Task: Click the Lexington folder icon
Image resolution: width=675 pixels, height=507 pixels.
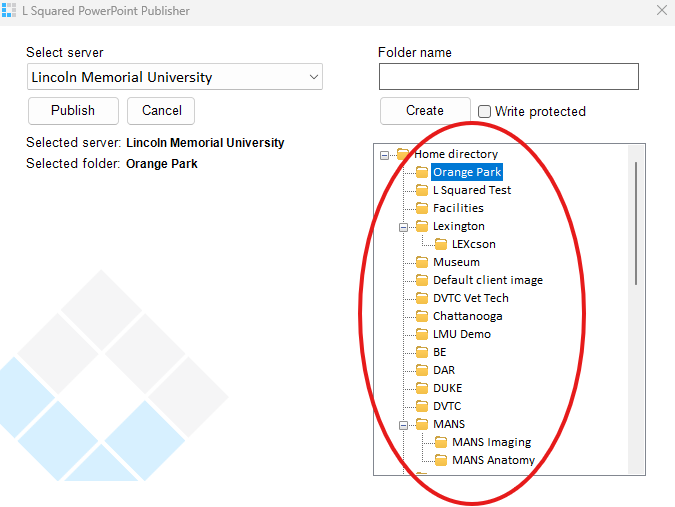Action: click(422, 226)
